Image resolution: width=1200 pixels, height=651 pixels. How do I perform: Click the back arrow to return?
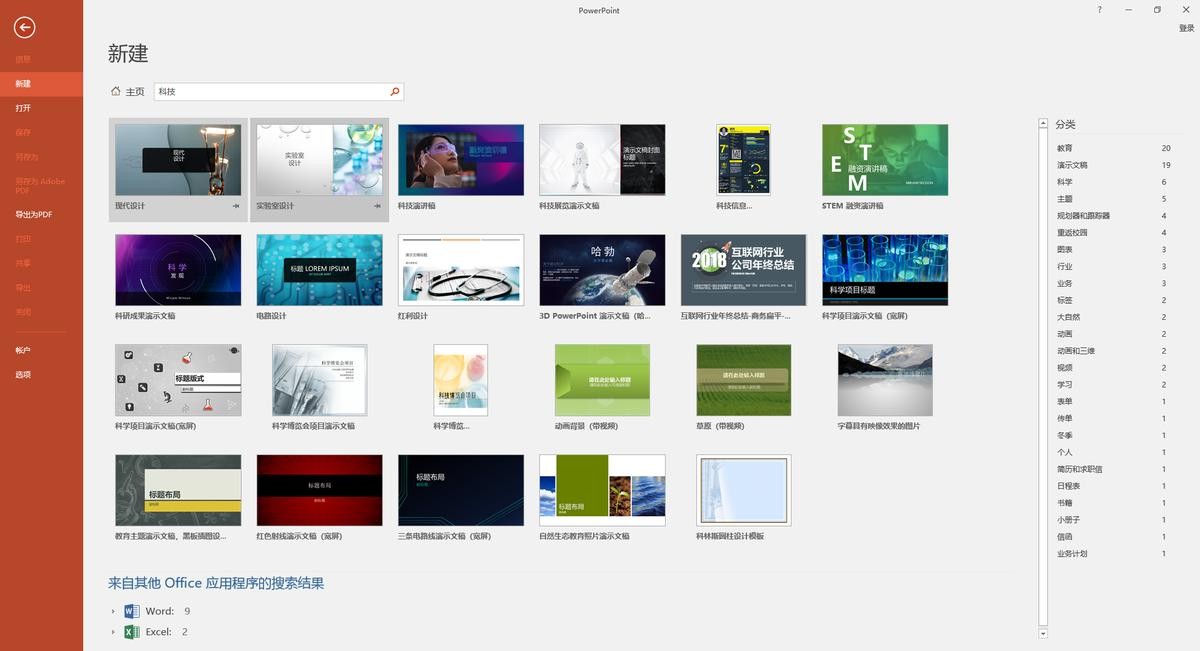point(25,29)
